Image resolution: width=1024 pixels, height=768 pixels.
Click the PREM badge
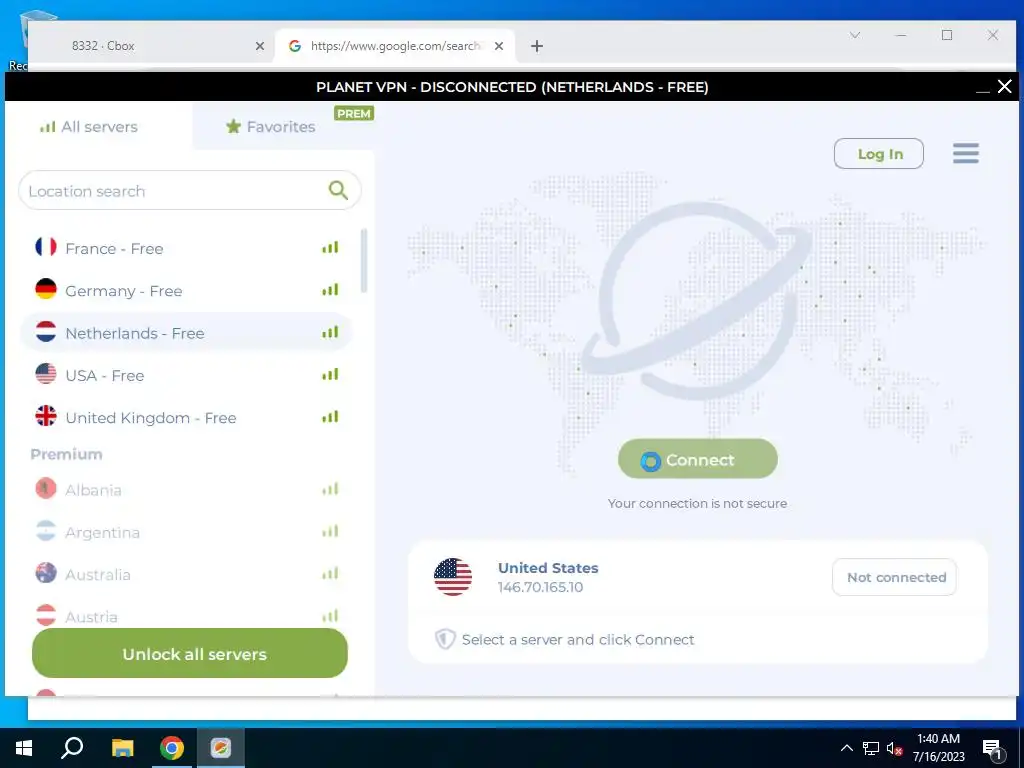[x=354, y=114]
